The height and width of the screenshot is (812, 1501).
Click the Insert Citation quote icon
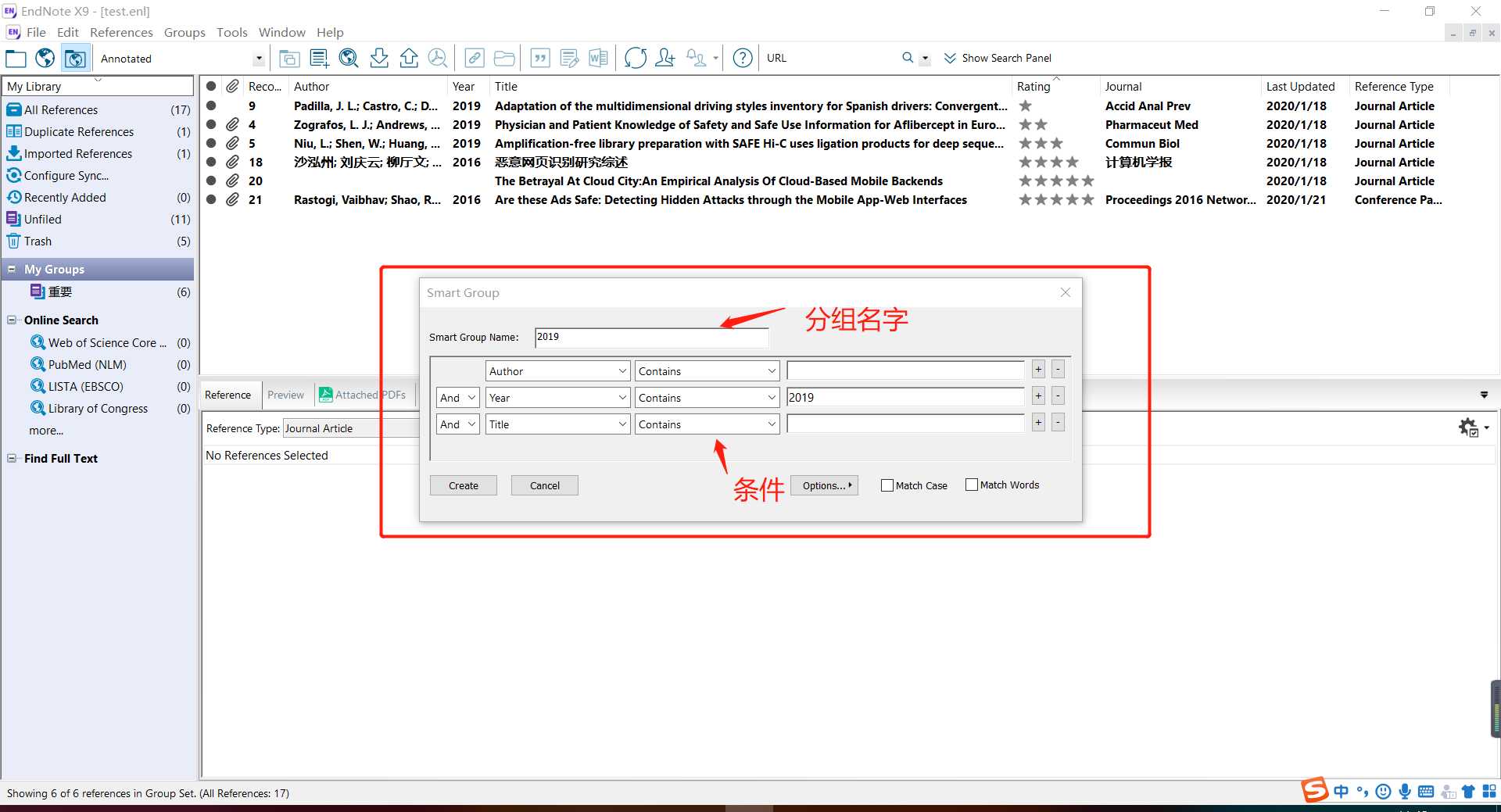pos(540,59)
